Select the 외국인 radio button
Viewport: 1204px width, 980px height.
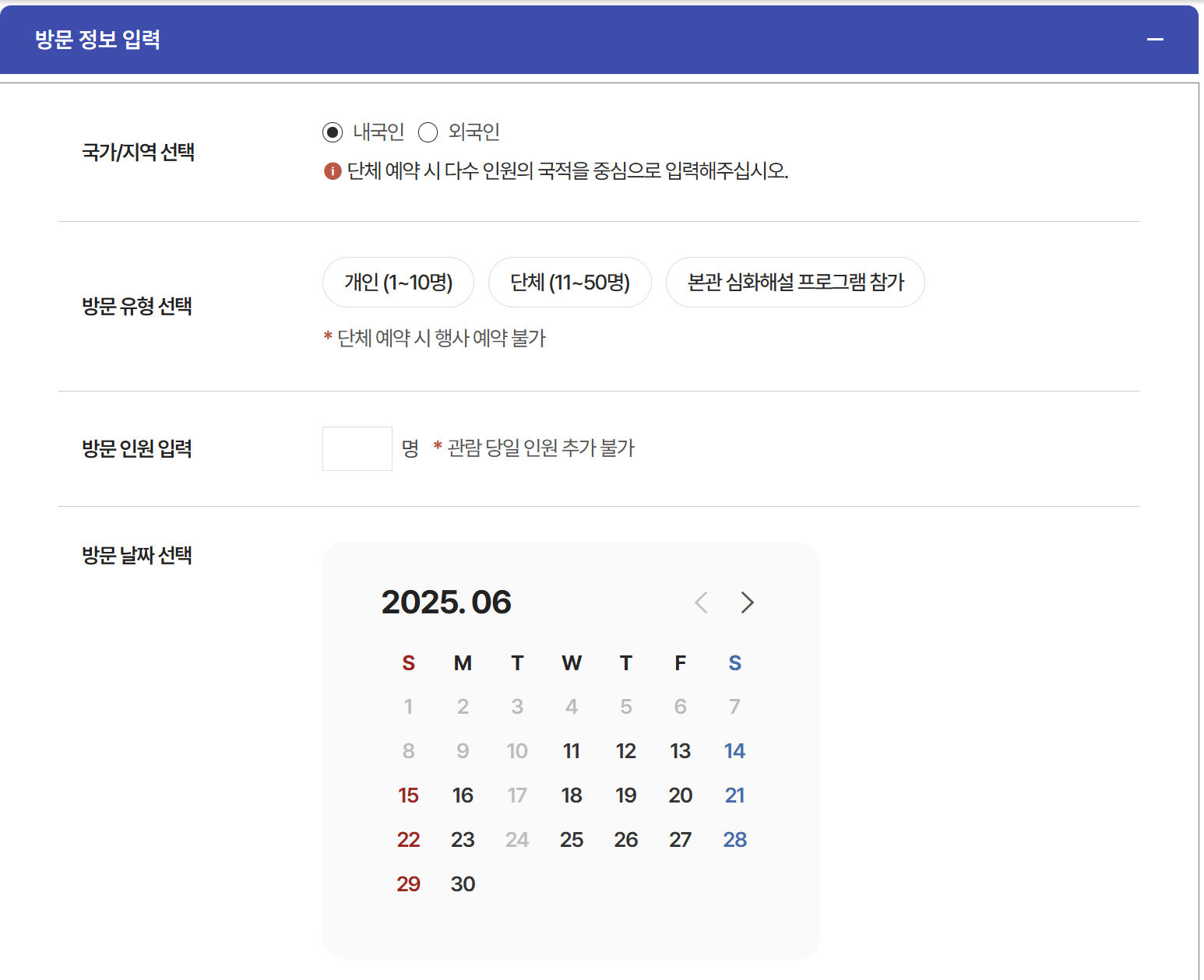tap(428, 132)
